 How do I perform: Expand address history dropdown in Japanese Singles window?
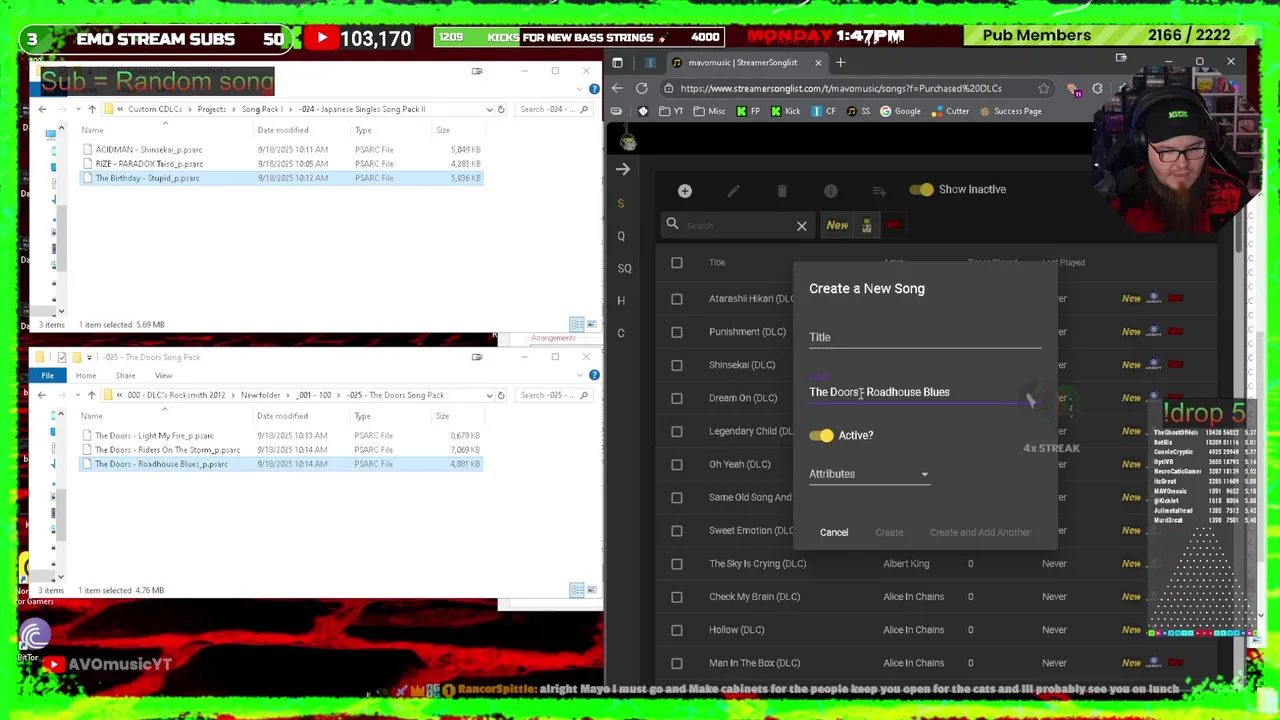pos(489,109)
